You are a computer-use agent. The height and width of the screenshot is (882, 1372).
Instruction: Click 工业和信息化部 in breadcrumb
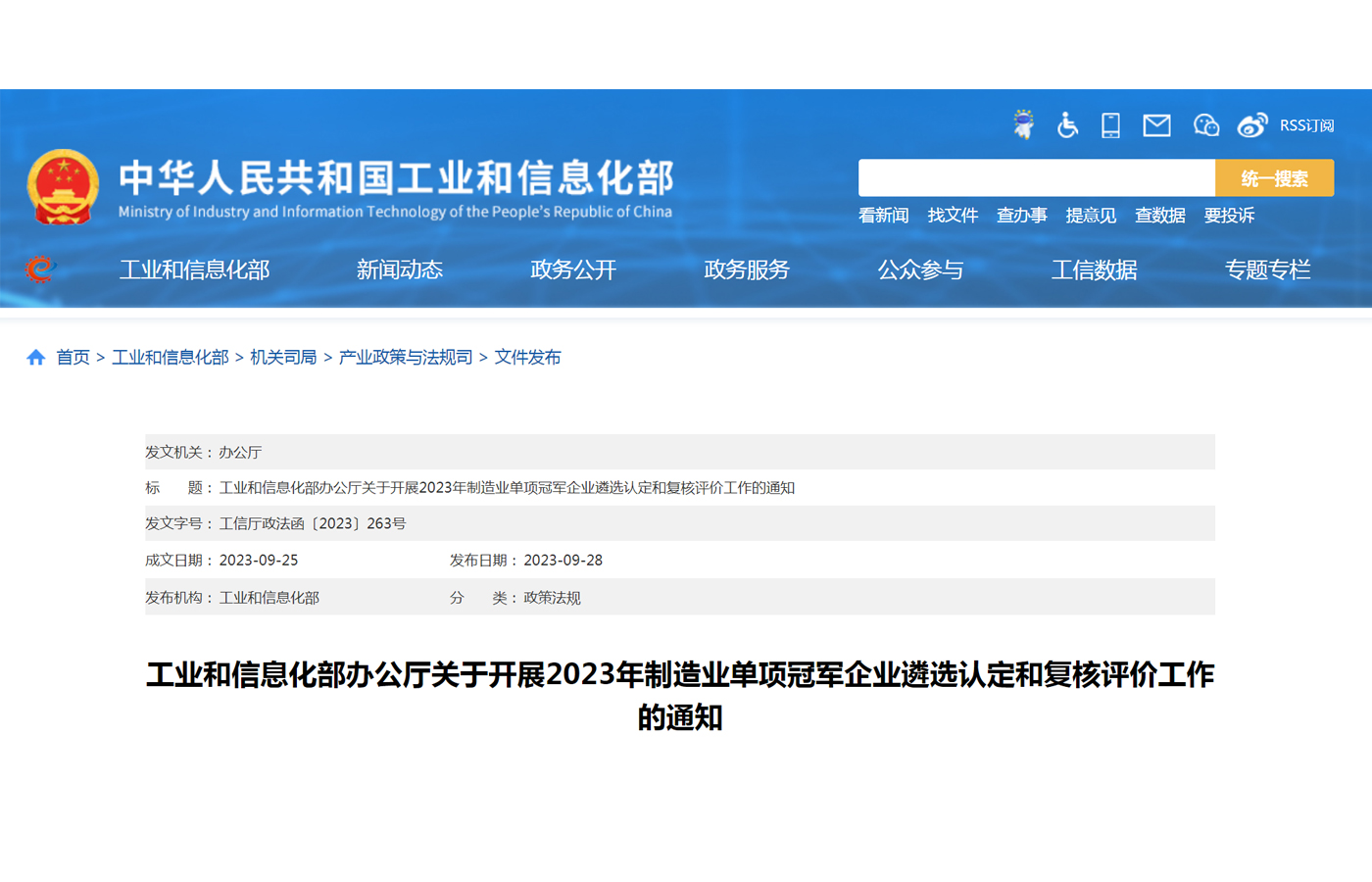(x=170, y=358)
